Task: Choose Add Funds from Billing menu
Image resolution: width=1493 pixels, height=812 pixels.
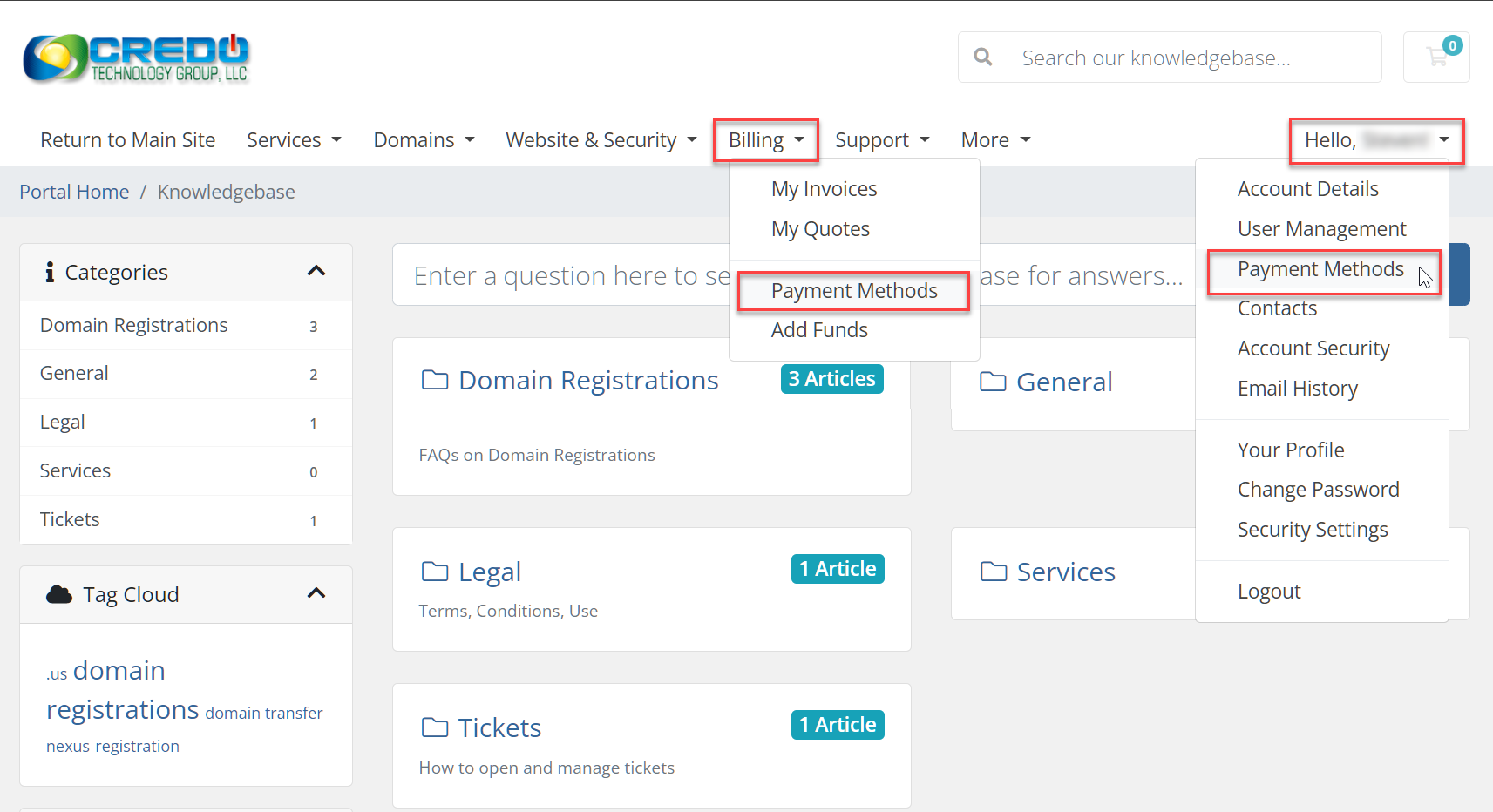Action: 819,330
